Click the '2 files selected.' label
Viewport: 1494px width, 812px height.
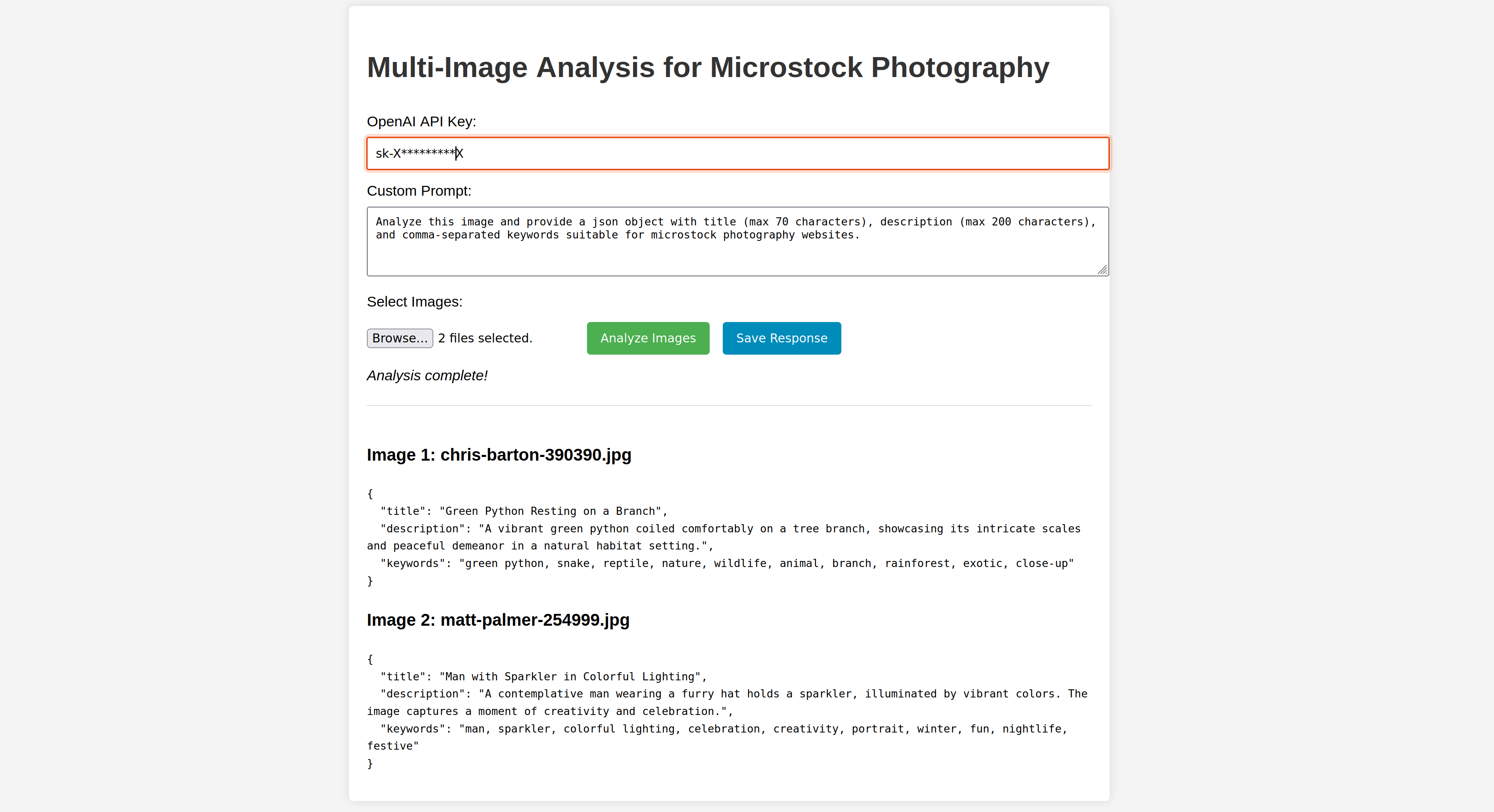485,338
